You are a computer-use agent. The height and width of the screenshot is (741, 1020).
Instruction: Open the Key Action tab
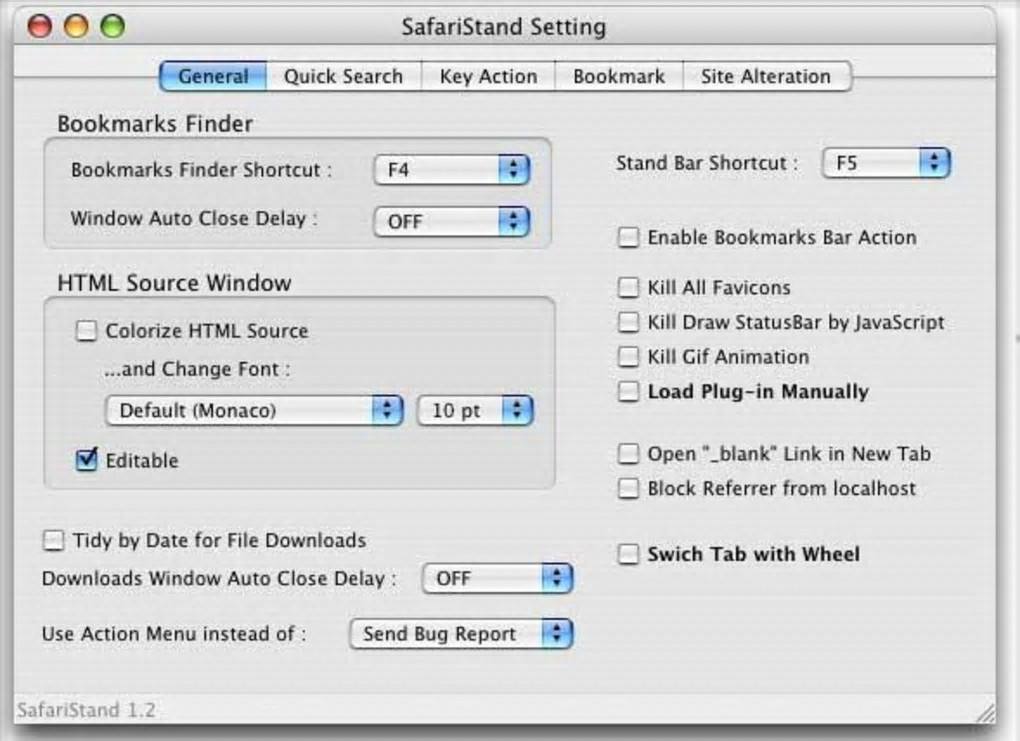click(488, 77)
